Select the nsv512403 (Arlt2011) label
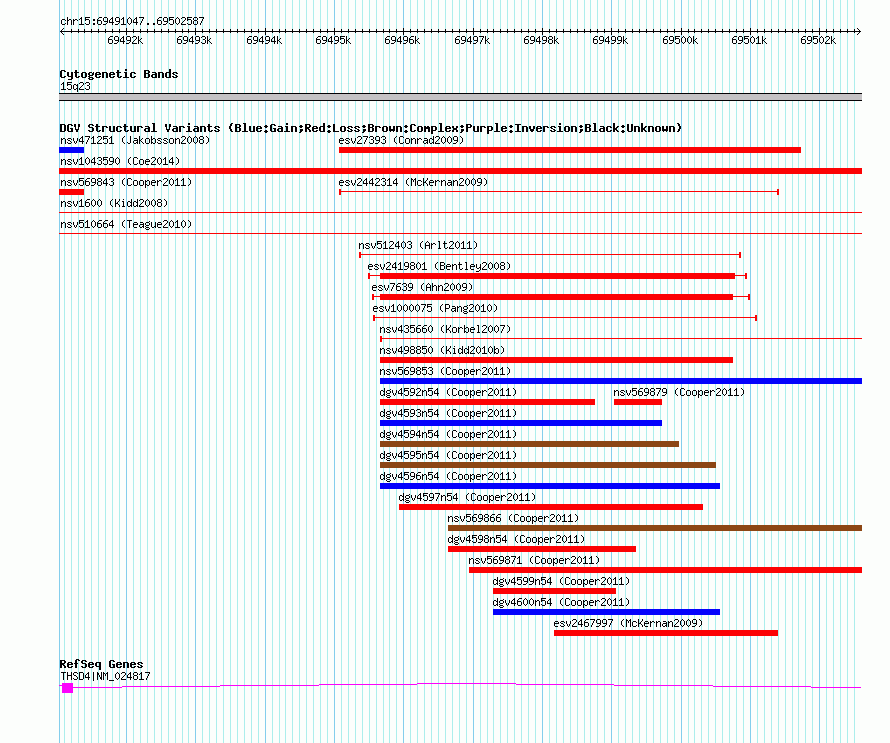This screenshot has width=890, height=743. coord(418,245)
